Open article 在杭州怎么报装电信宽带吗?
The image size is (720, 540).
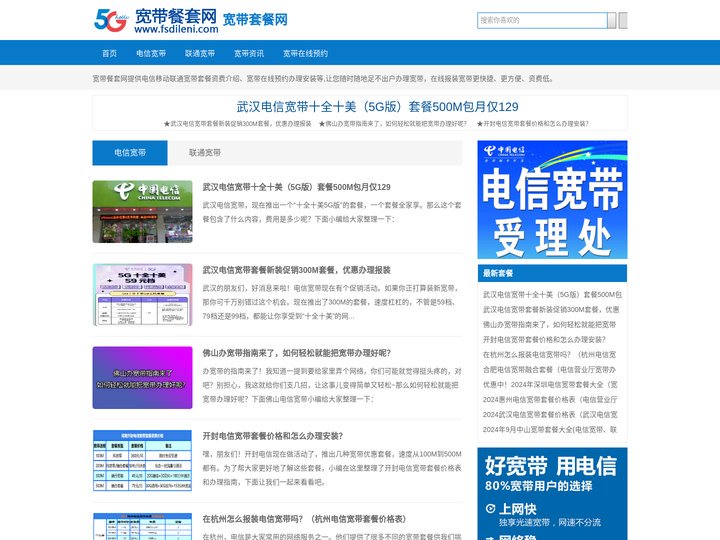pos(304,519)
